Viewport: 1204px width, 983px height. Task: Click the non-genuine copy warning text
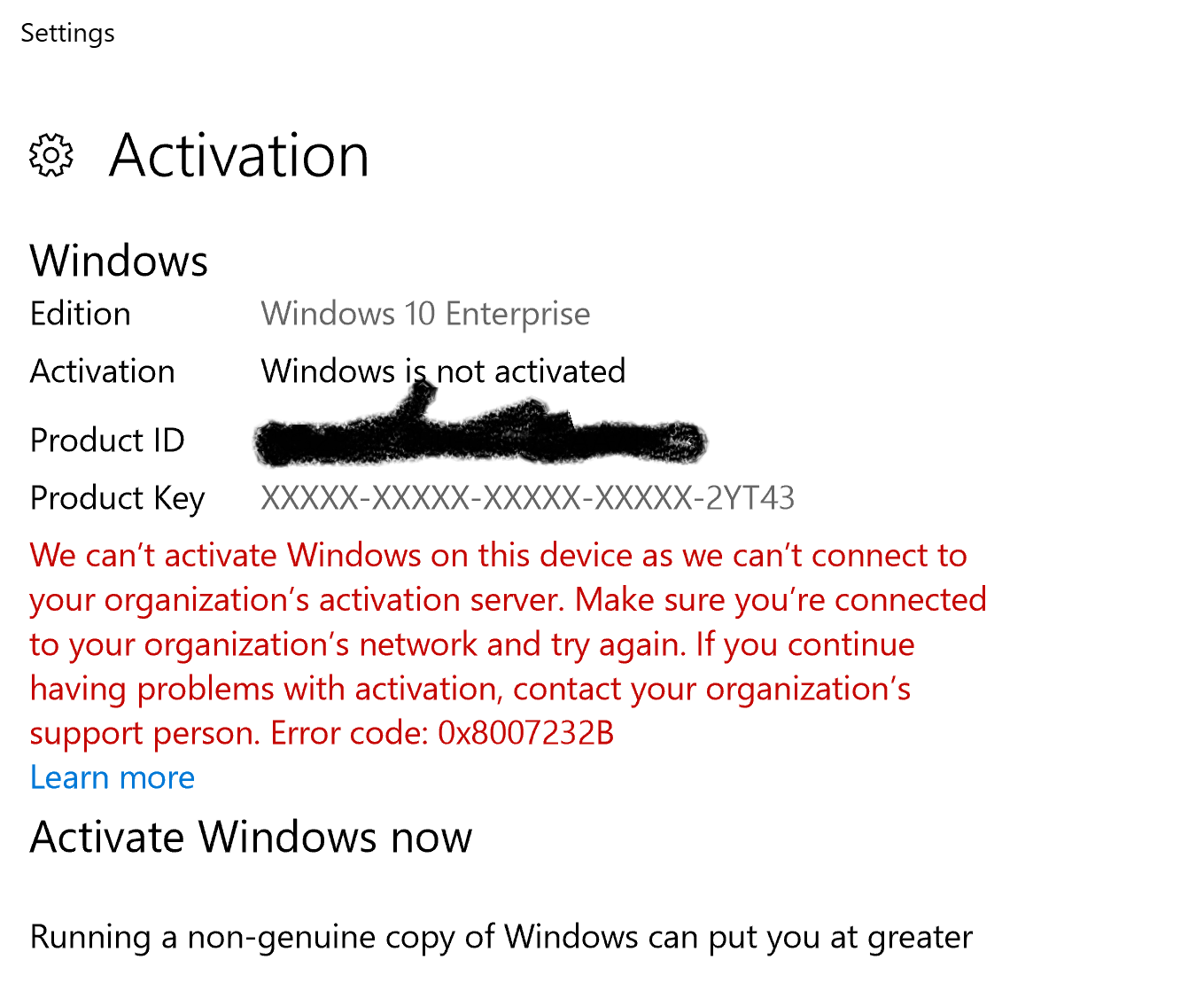[501, 938]
